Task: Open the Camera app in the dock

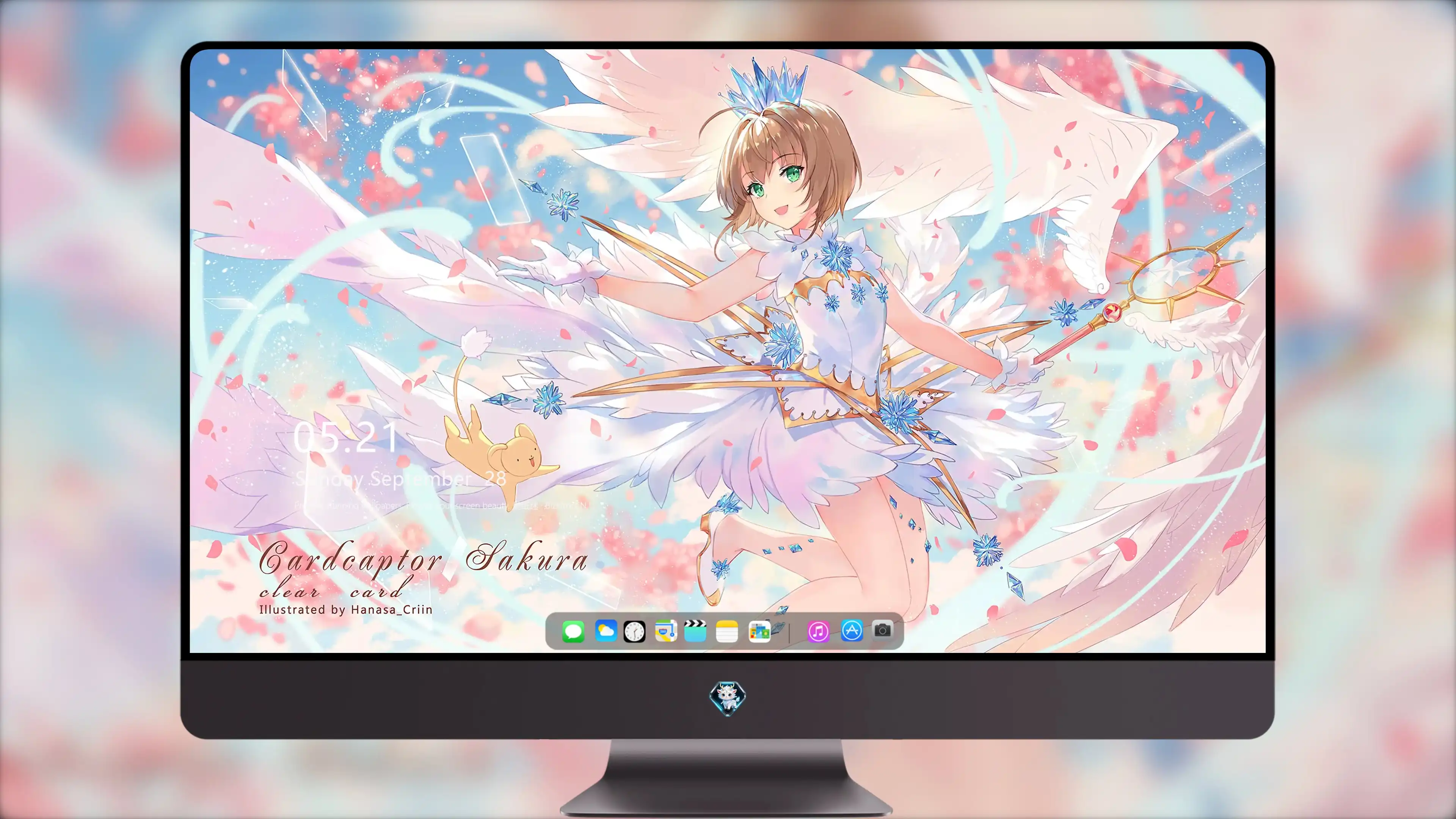Action: (882, 630)
